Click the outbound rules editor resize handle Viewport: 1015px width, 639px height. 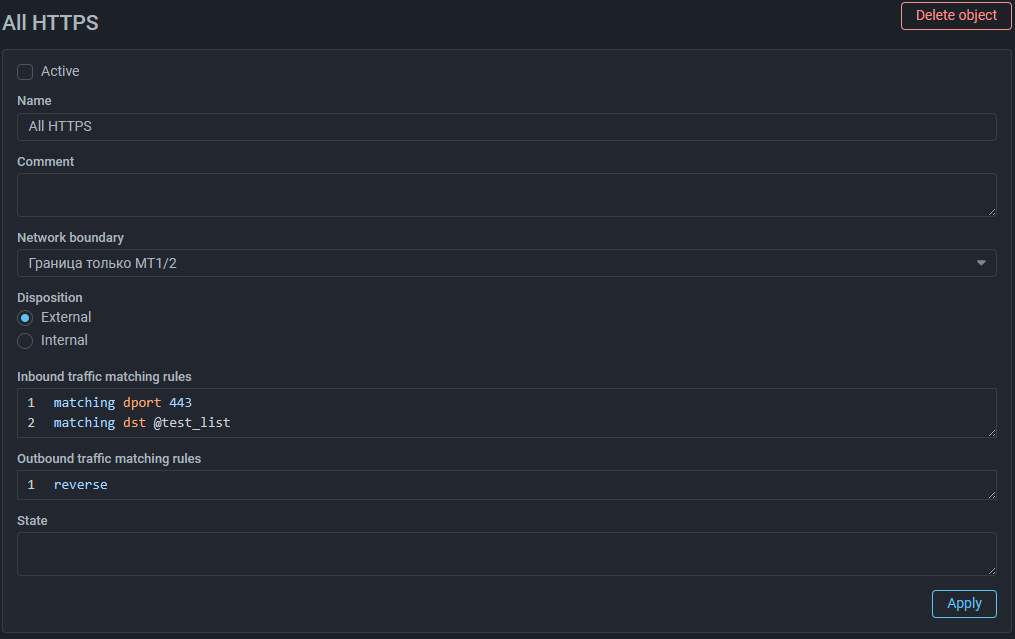[992, 495]
